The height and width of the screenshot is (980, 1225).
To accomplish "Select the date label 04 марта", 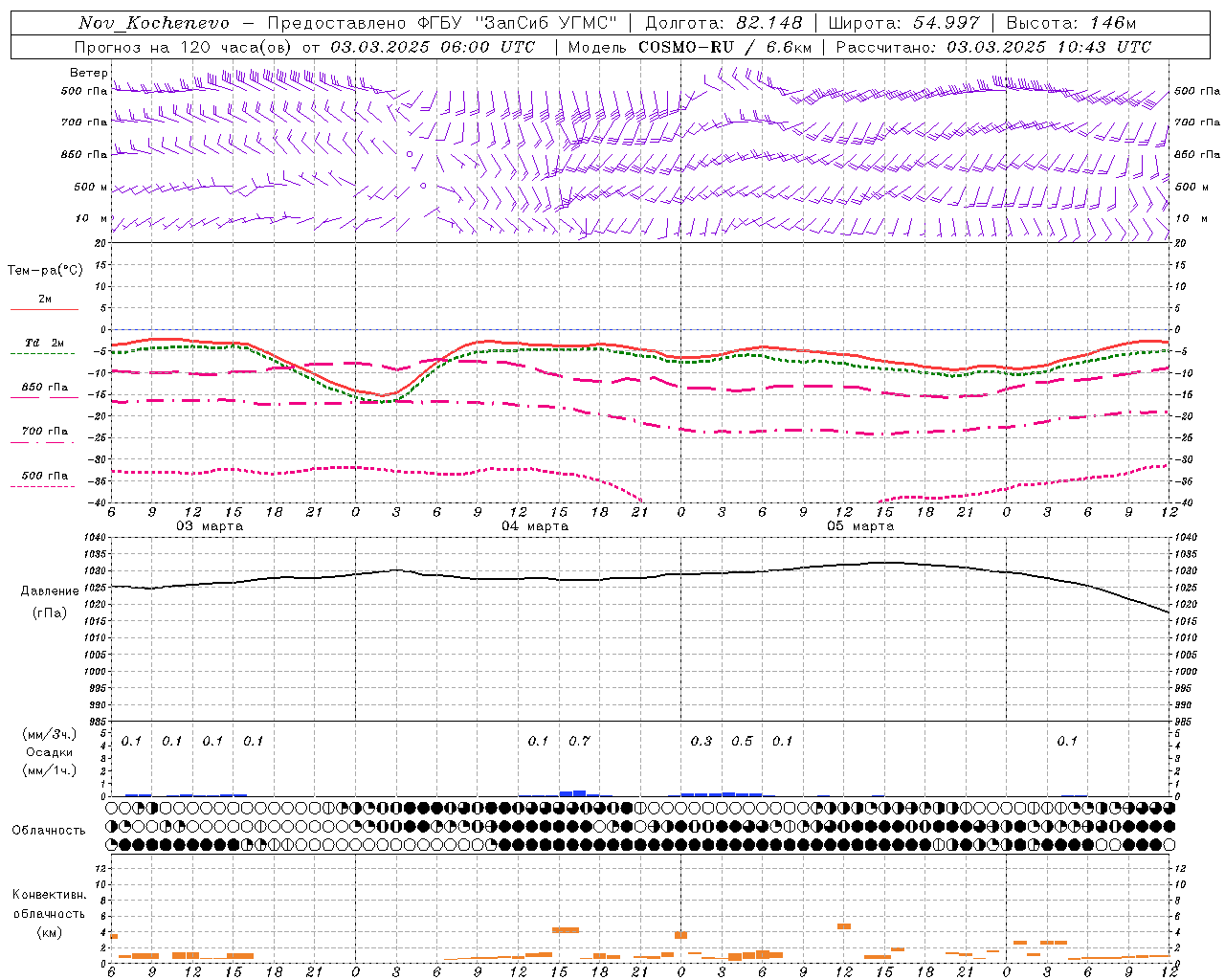I will [535, 526].
